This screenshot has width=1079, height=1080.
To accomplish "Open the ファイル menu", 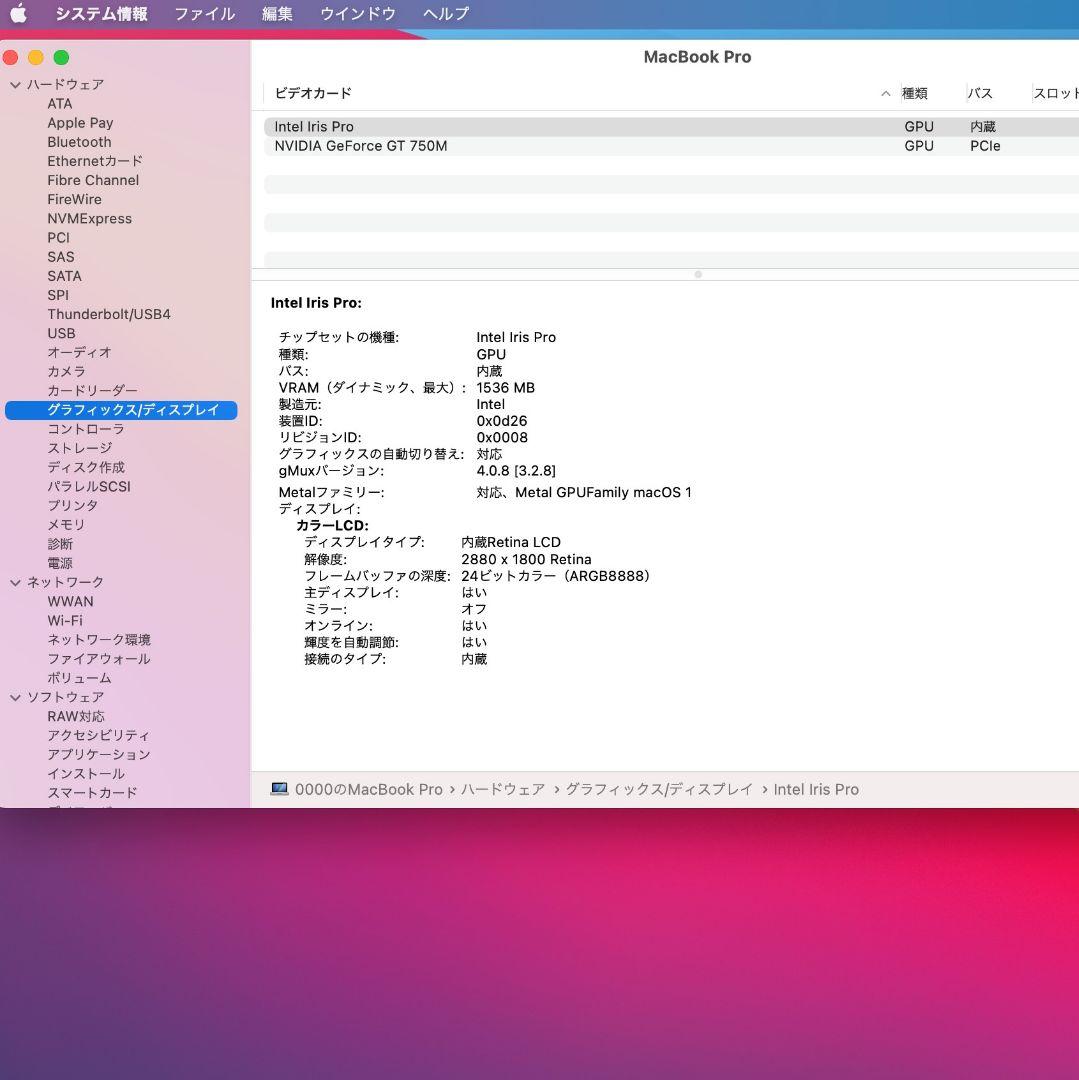I will click(x=204, y=14).
